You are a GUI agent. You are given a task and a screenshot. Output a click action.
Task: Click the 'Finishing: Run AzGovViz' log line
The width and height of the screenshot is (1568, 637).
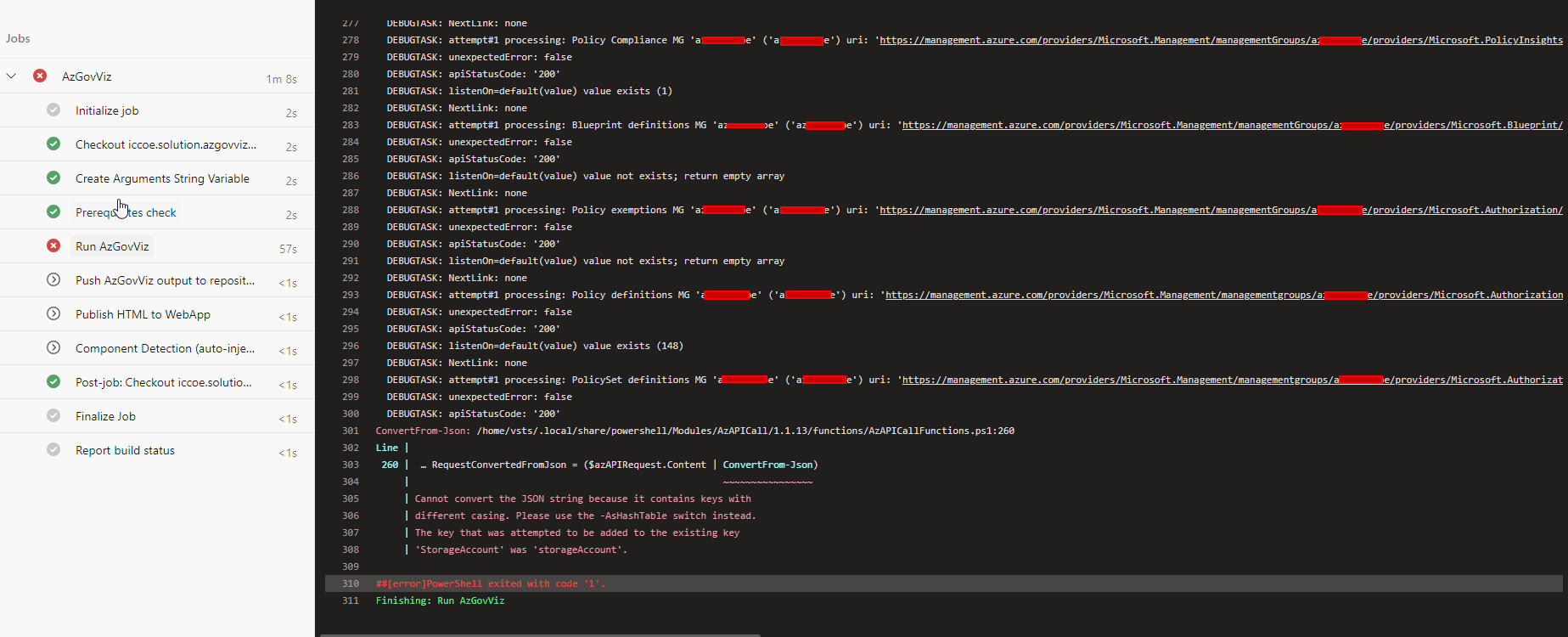[440, 600]
